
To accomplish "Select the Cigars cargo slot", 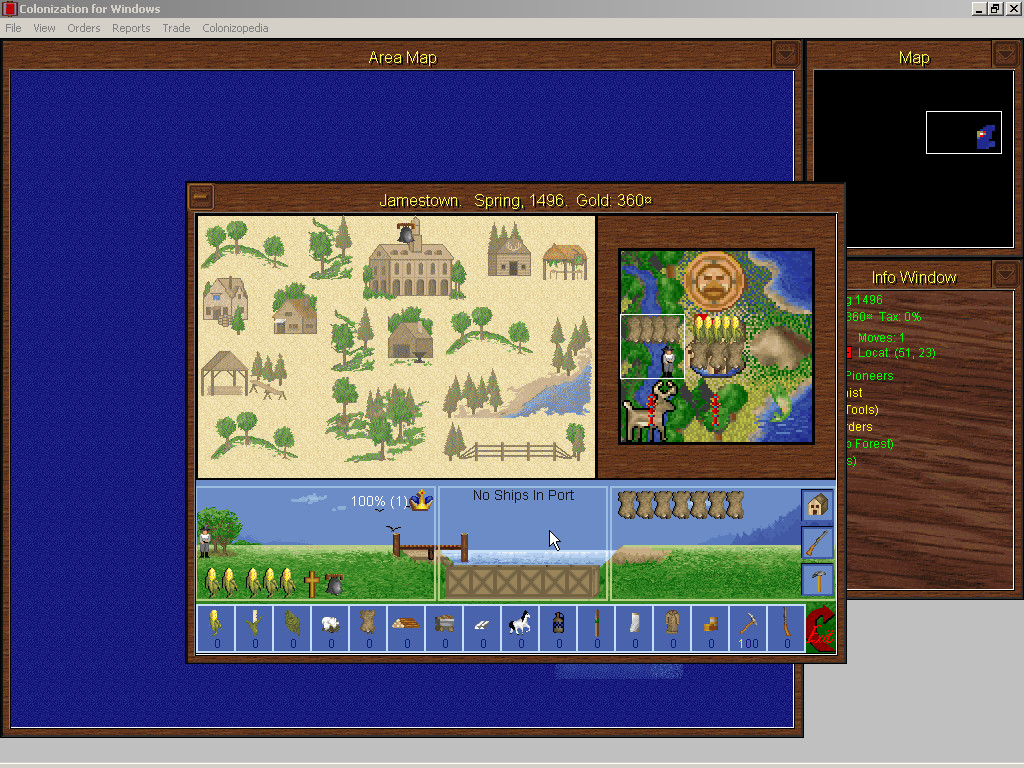I will tap(596, 629).
